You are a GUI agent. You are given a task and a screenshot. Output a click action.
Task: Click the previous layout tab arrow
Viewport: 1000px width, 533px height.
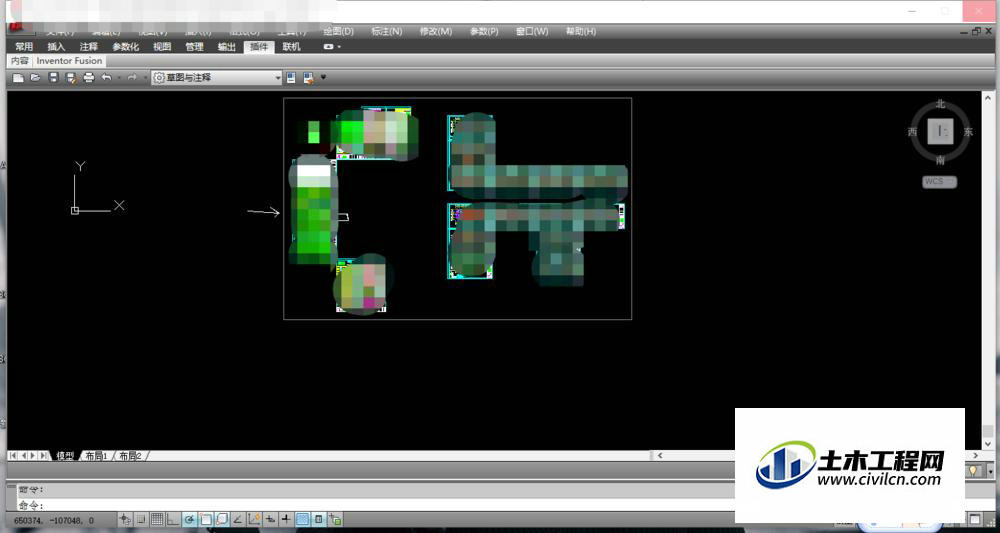(x=24, y=456)
